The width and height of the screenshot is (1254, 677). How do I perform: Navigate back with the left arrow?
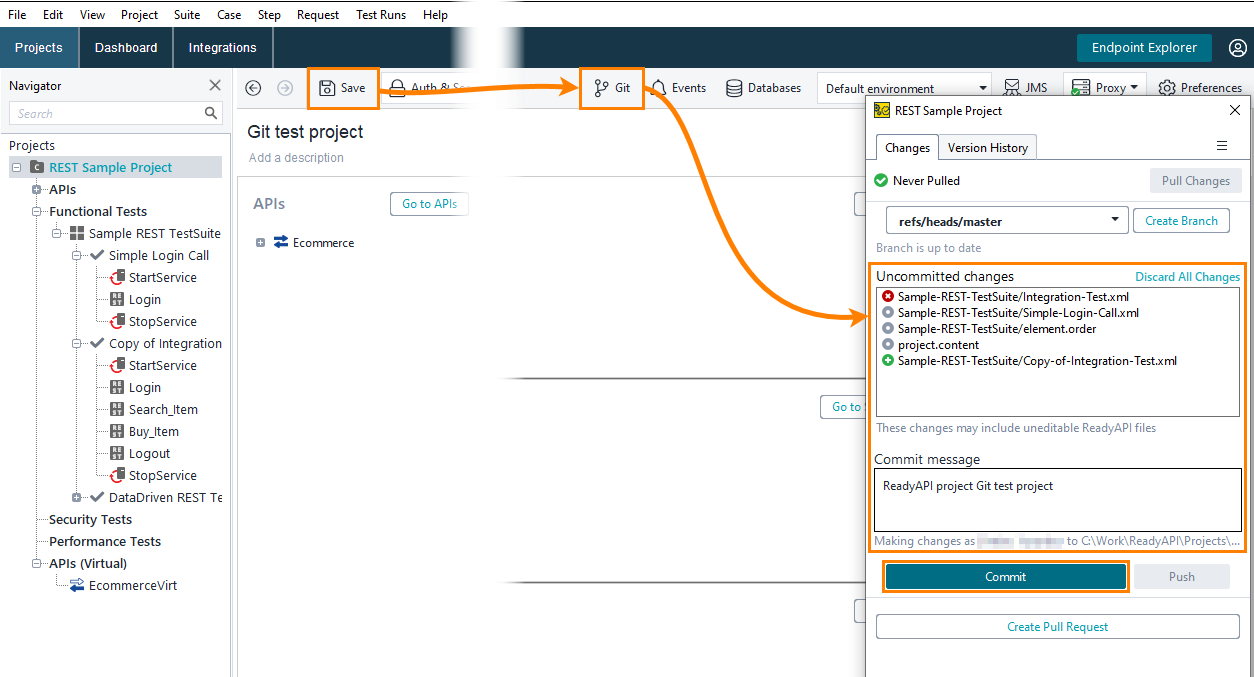(253, 88)
